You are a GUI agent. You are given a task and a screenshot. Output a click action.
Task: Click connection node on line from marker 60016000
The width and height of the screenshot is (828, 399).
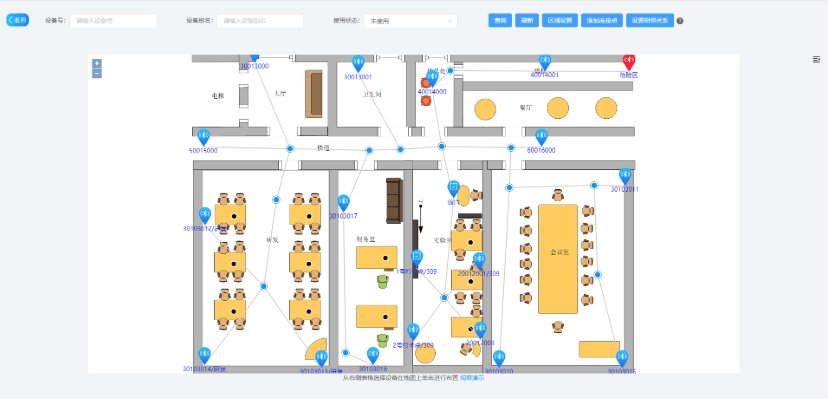tap(511, 148)
